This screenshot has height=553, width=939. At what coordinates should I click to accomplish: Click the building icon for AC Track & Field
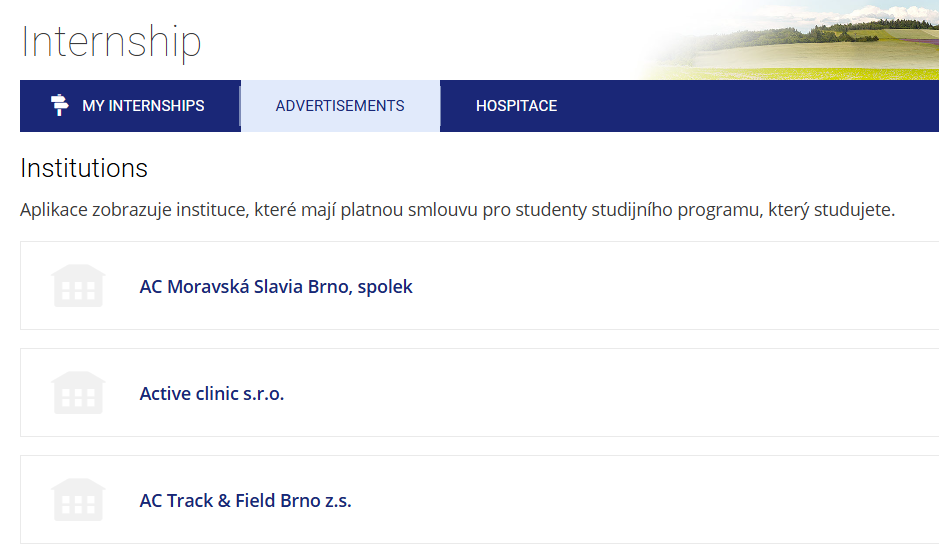(x=78, y=500)
